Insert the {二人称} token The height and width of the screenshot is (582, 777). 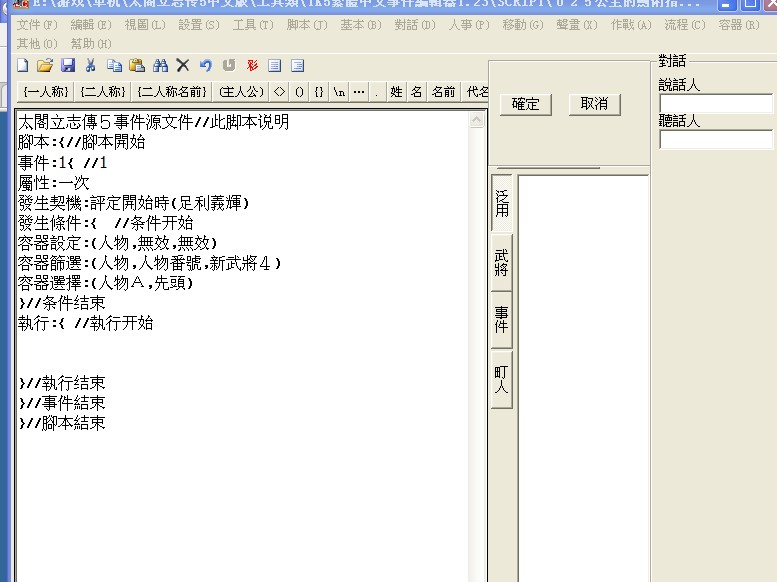(103, 92)
